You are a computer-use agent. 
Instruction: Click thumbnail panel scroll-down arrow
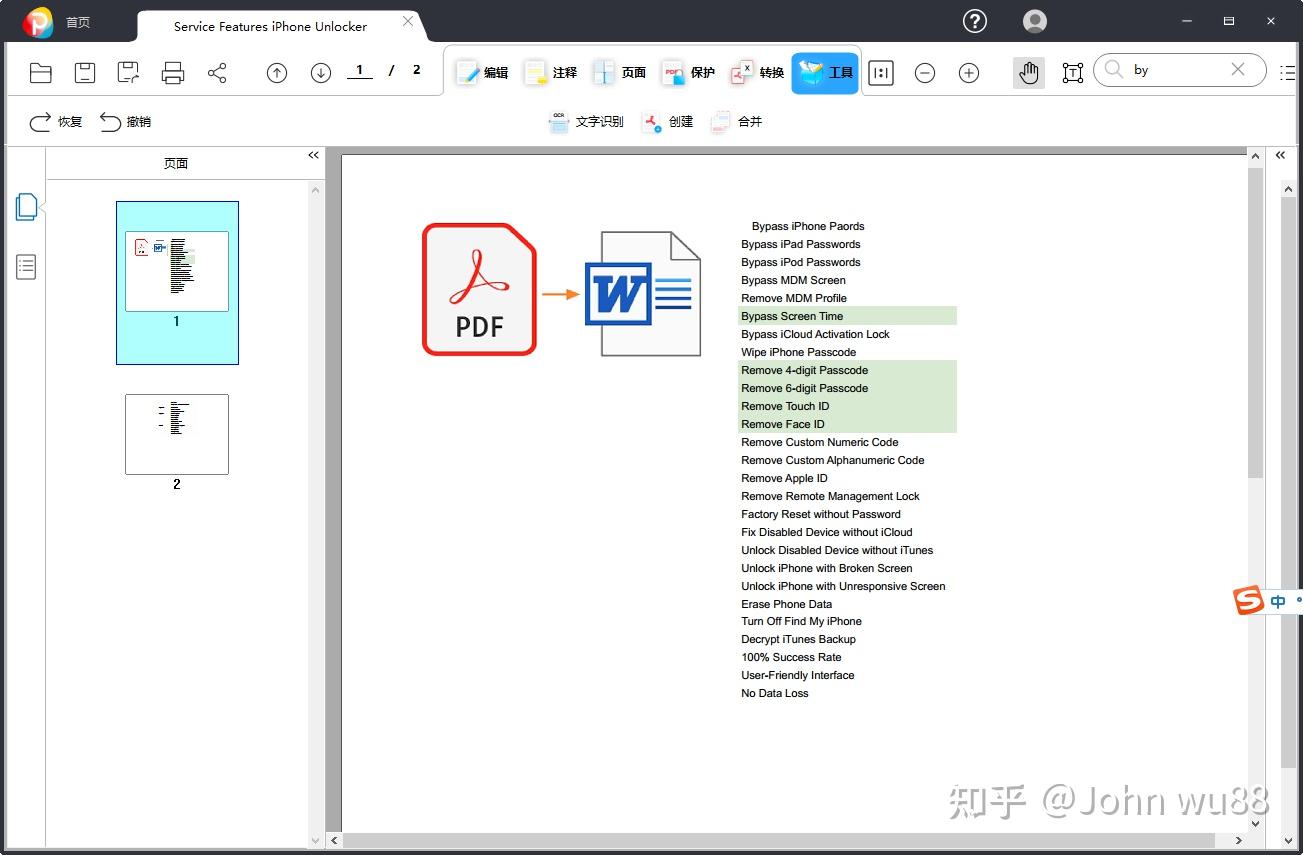(x=316, y=840)
